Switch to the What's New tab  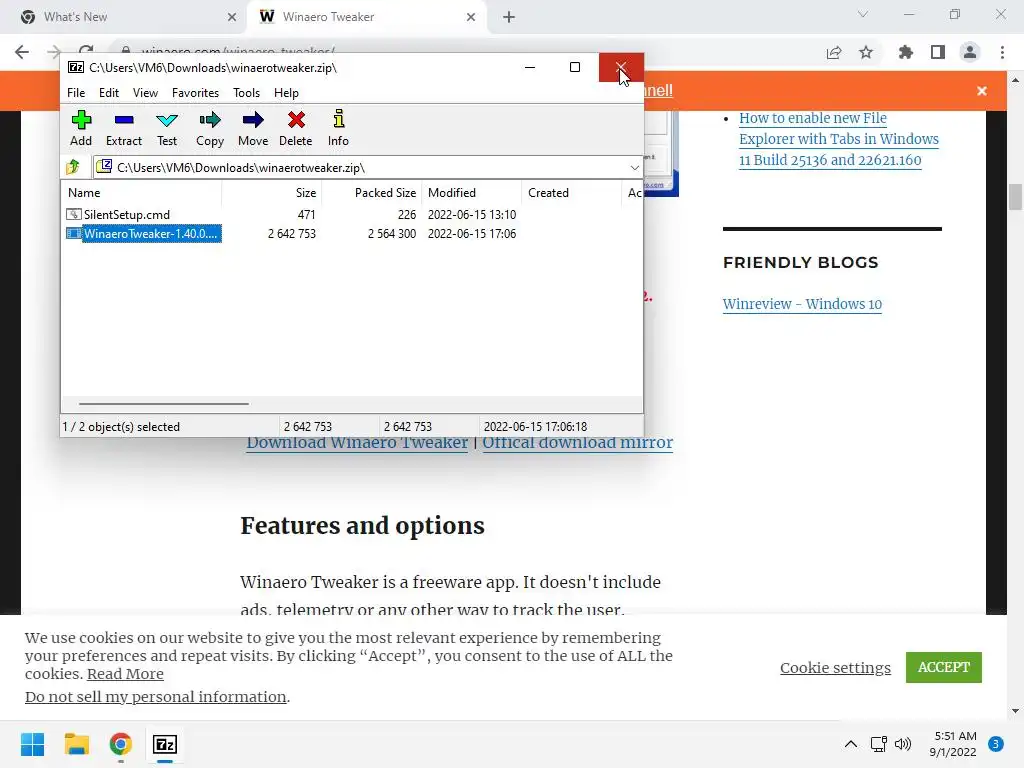pyautogui.click(x=124, y=17)
